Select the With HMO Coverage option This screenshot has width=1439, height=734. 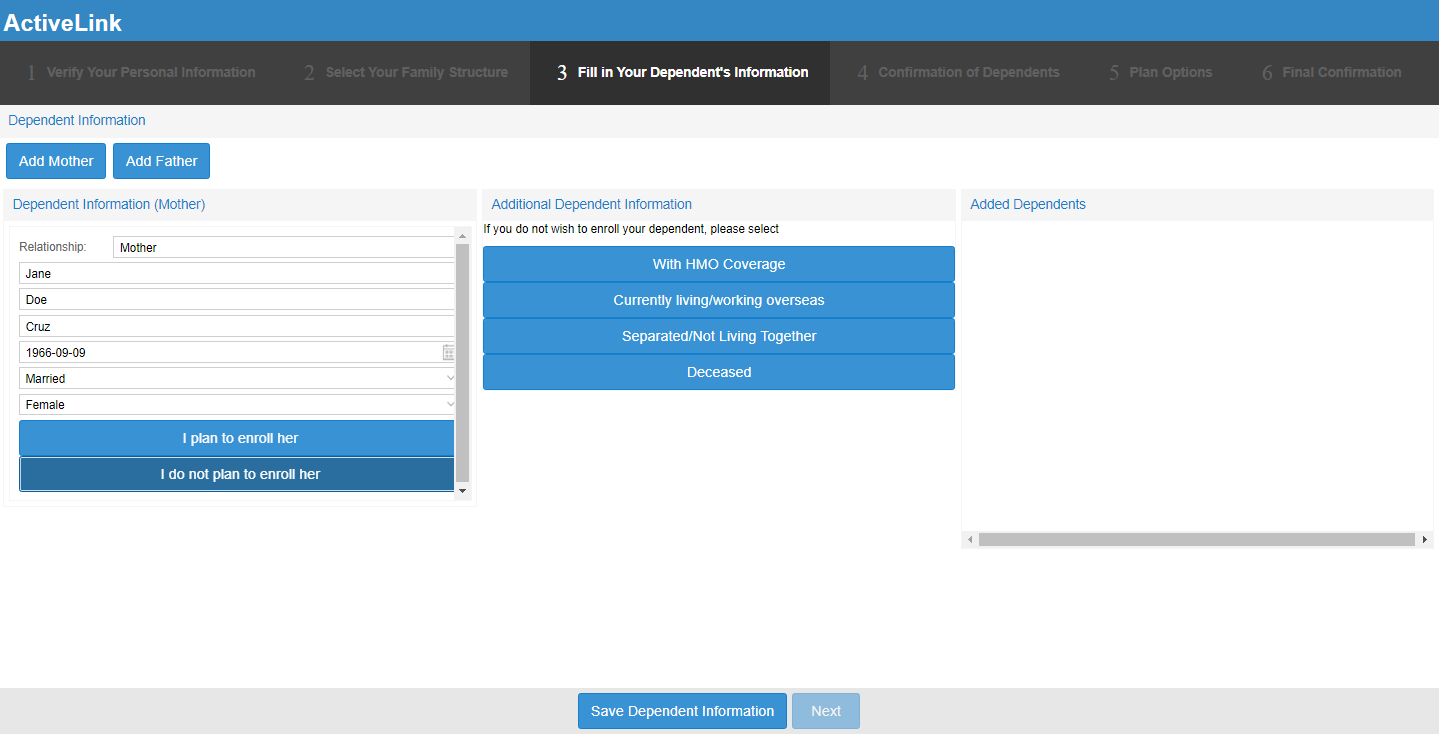click(x=718, y=264)
